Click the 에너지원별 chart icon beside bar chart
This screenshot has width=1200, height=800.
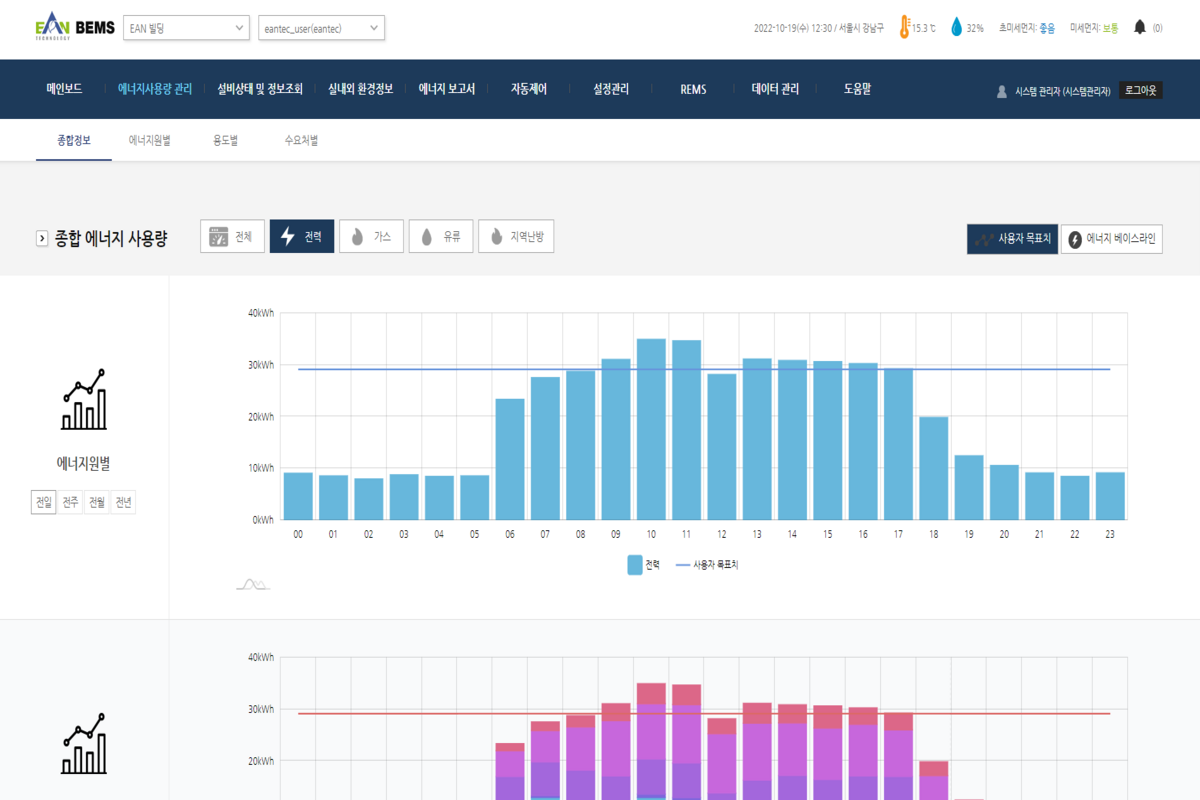click(83, 400)
